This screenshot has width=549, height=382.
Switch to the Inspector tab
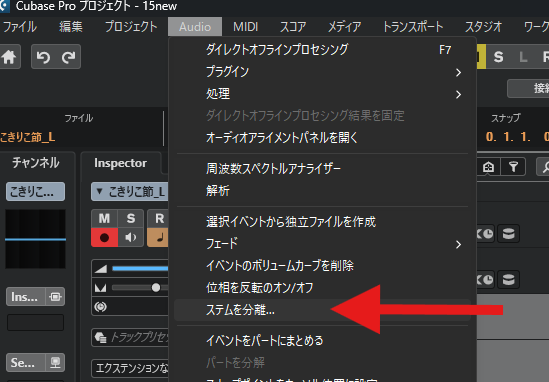click(120, 163)
